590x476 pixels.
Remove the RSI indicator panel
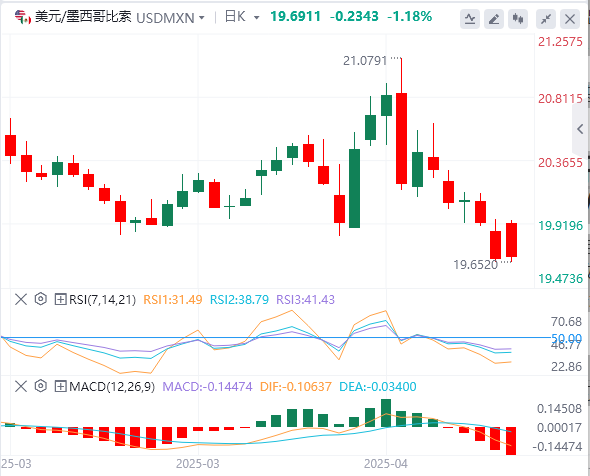pyautogui.click(x=21, y=300)
